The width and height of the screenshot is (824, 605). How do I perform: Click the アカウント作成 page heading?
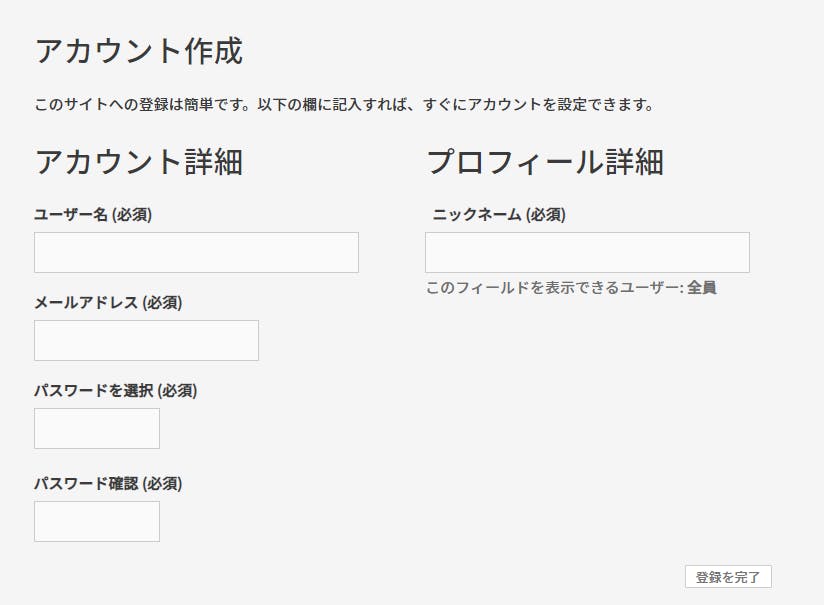point(139,51)
